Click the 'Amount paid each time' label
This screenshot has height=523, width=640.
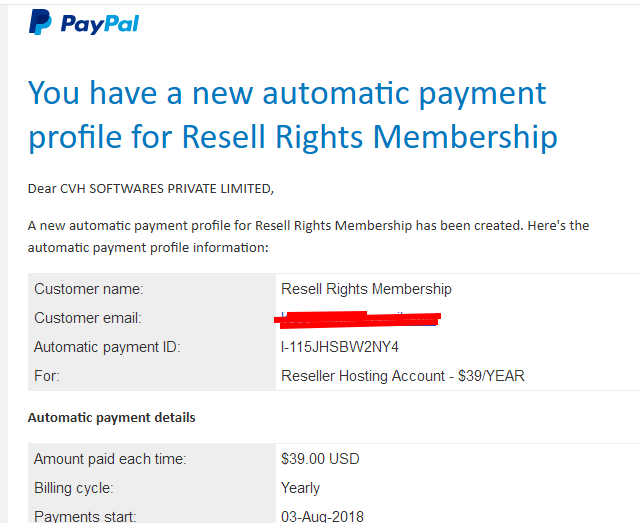110,459
